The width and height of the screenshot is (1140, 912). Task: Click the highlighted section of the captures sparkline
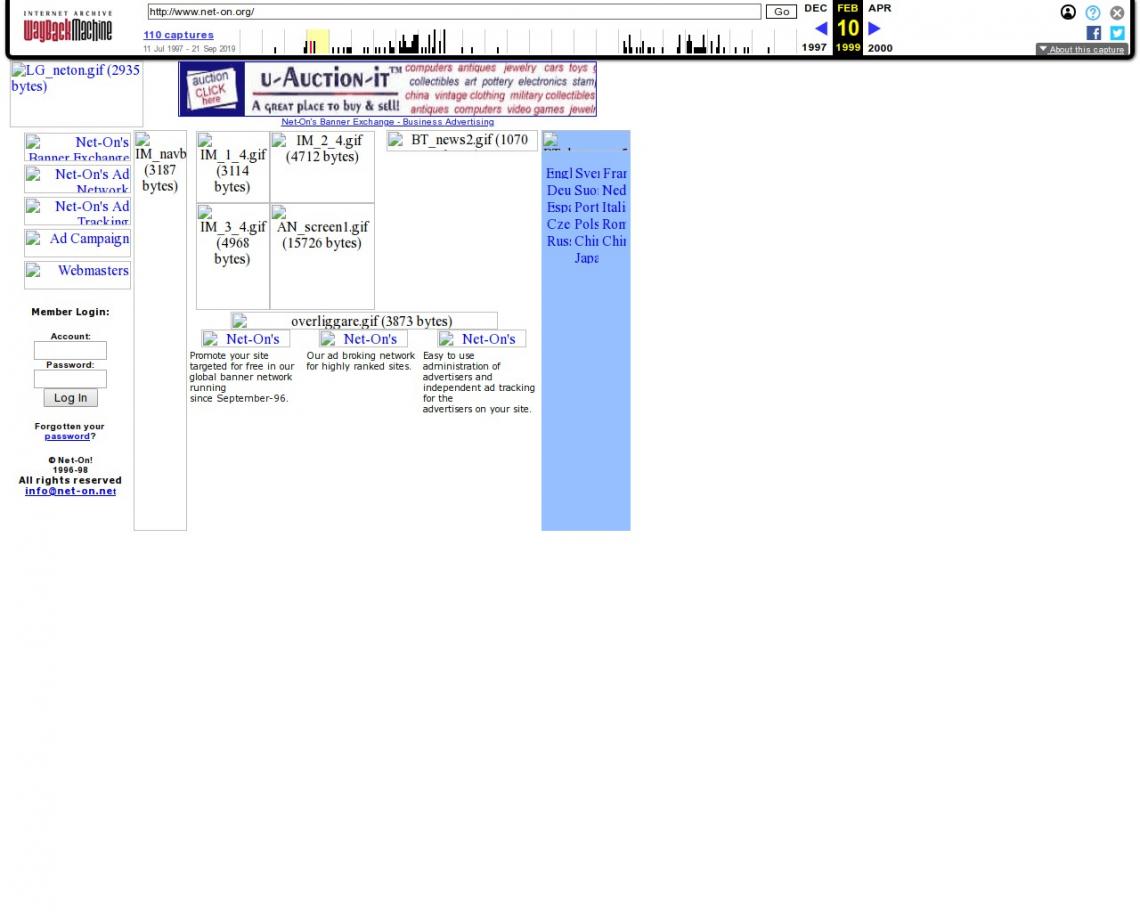[317, 41]
